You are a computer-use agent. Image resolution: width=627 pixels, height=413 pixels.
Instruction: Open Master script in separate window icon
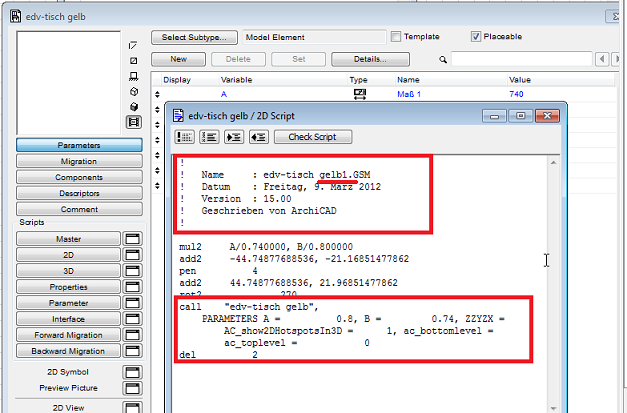pos(132,239)
